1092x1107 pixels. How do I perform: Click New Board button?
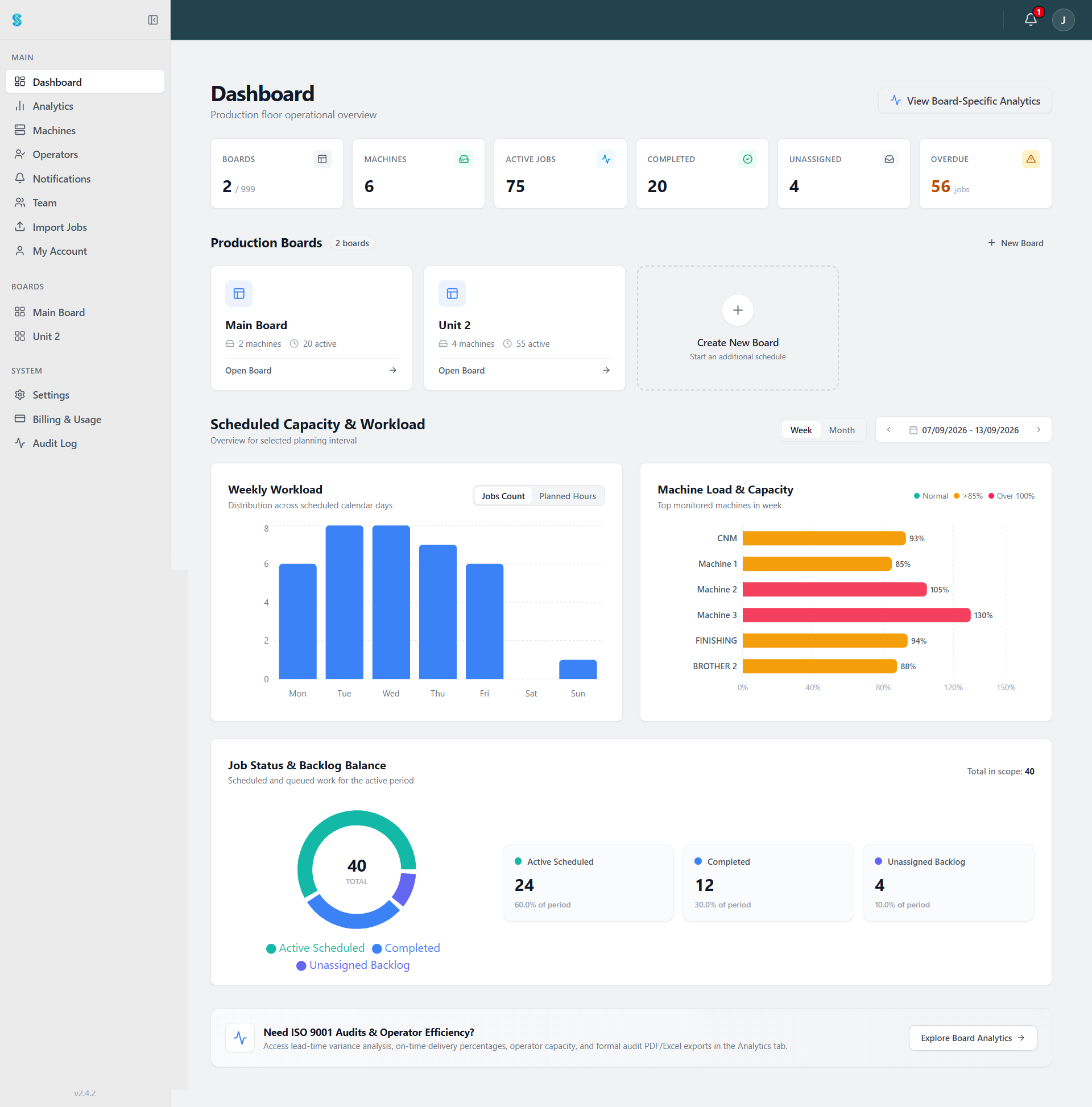click(1015, 243)
